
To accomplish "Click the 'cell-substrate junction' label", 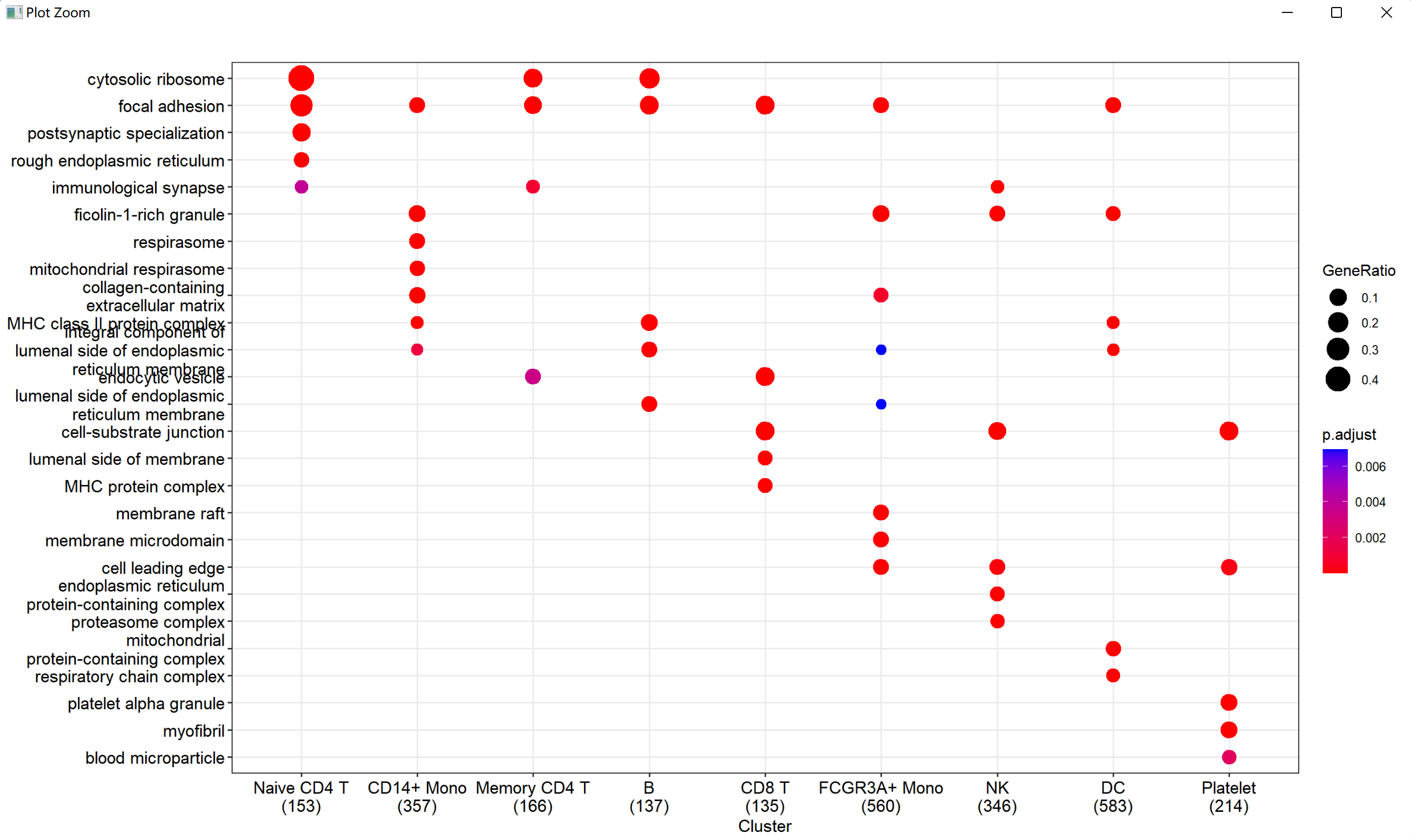I will [143, 432].
